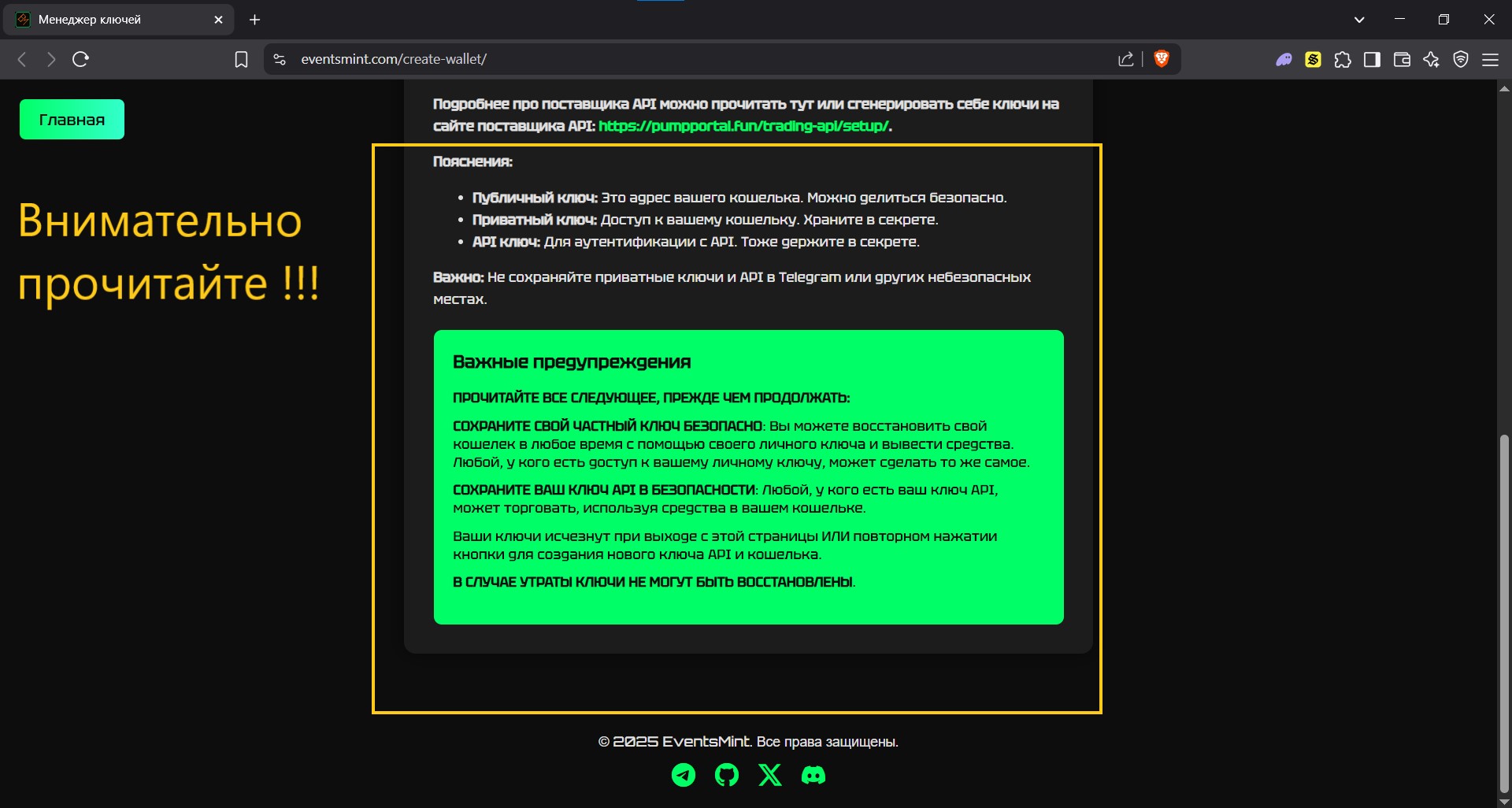Select the Менеджер ключей tab

click(x=110, y=20)
